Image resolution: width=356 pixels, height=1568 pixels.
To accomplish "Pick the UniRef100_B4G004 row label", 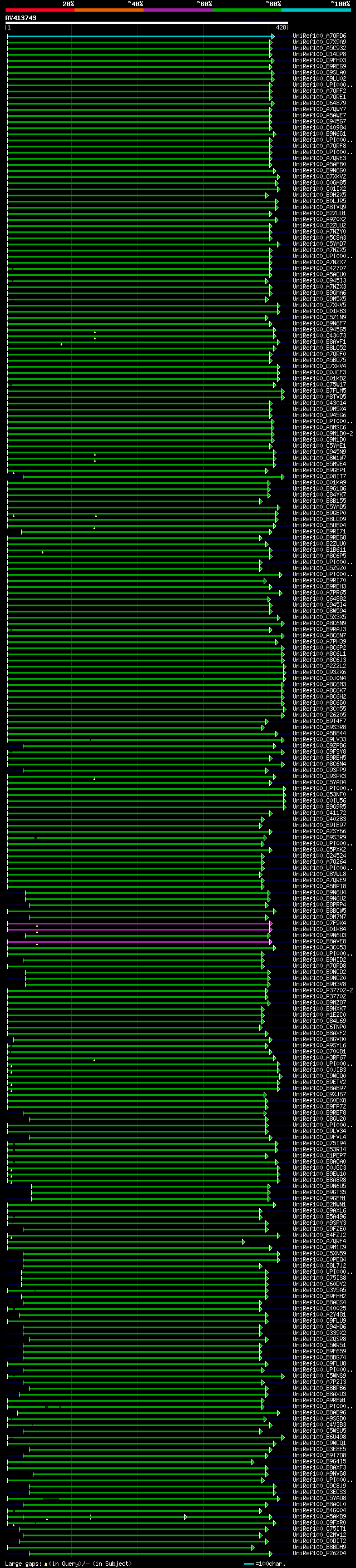I will point(319,1510).
